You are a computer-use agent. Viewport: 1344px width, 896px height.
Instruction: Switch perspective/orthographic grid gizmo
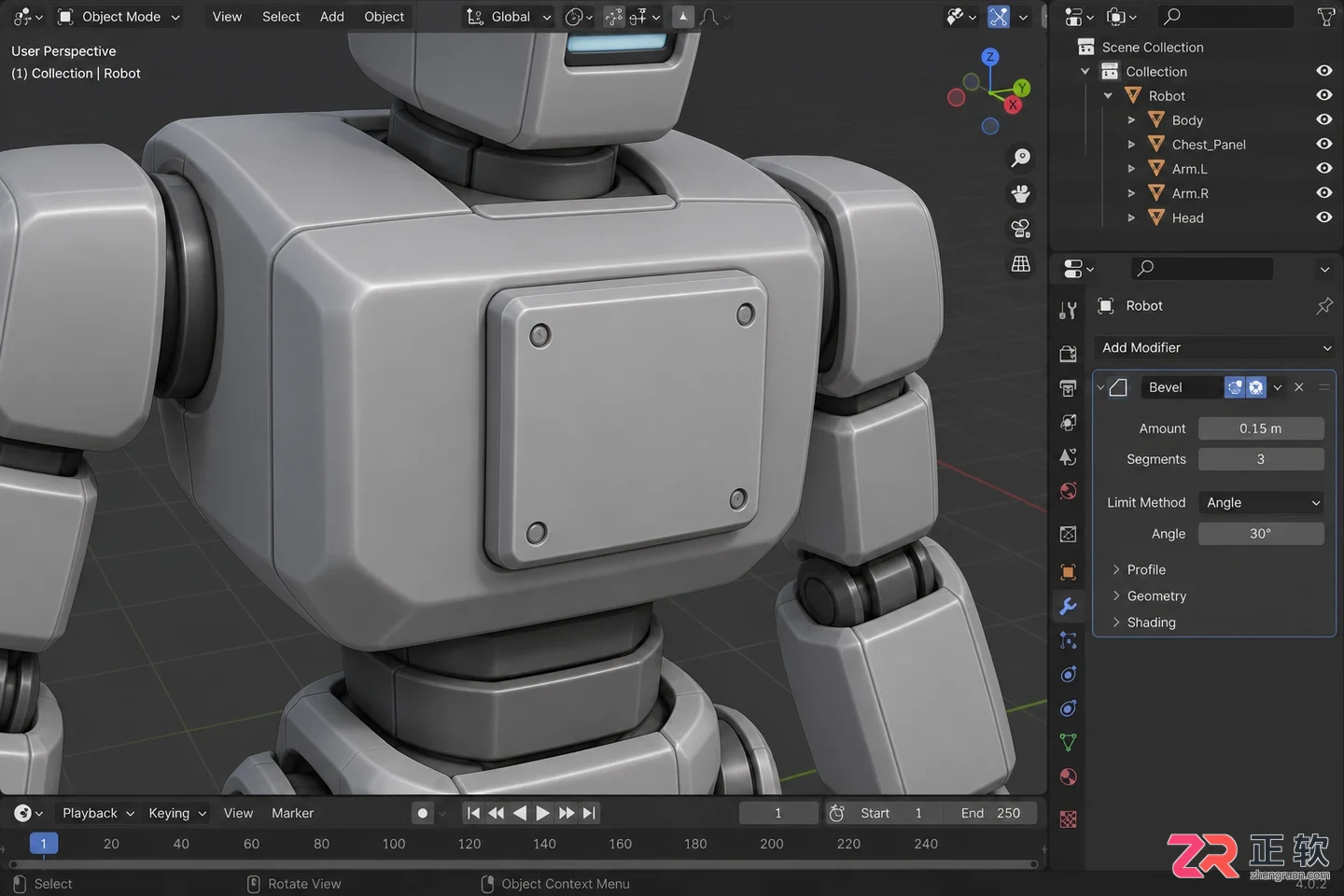(1021, 264)
